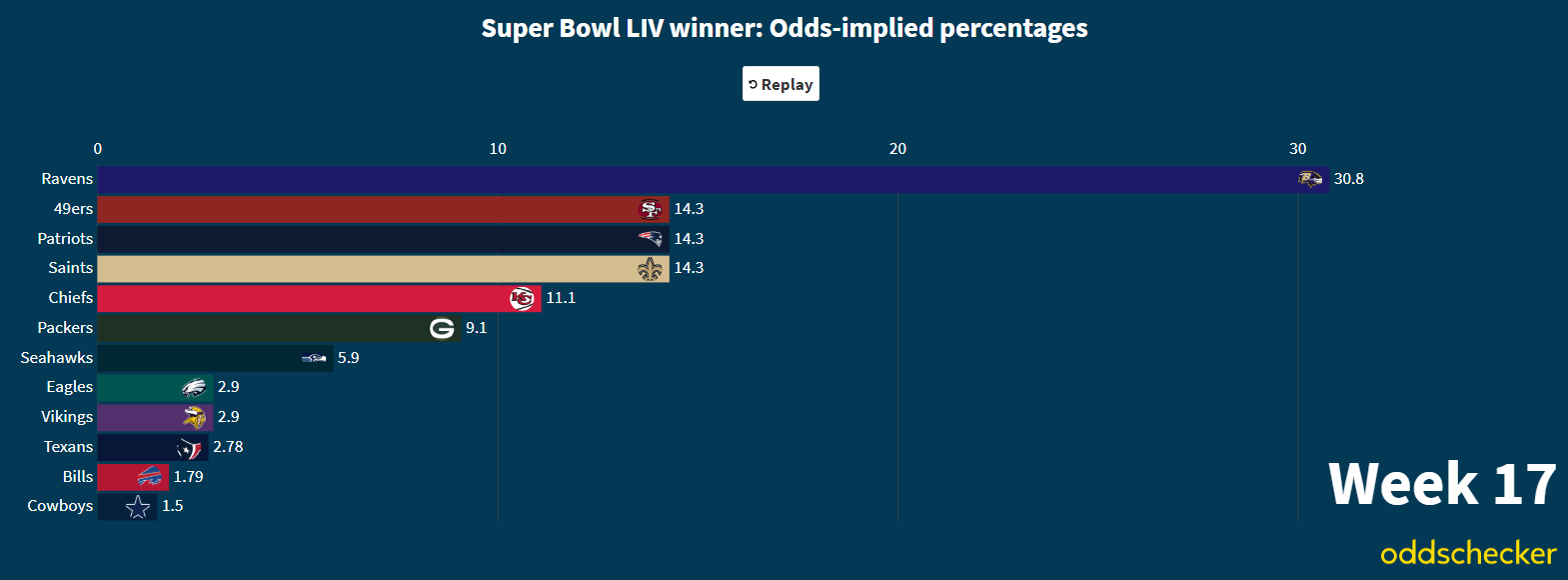Click the Chiefs arrowhead logo
This screenshot has width=1568, height=580.
522,298
